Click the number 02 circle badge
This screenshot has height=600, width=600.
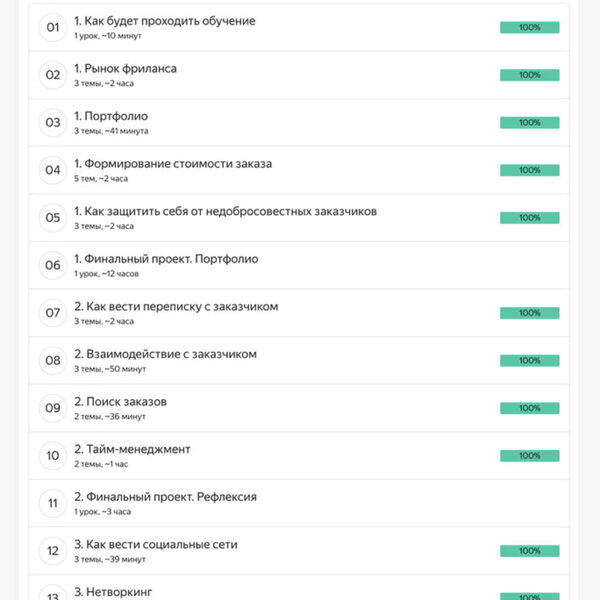[53, 75]
